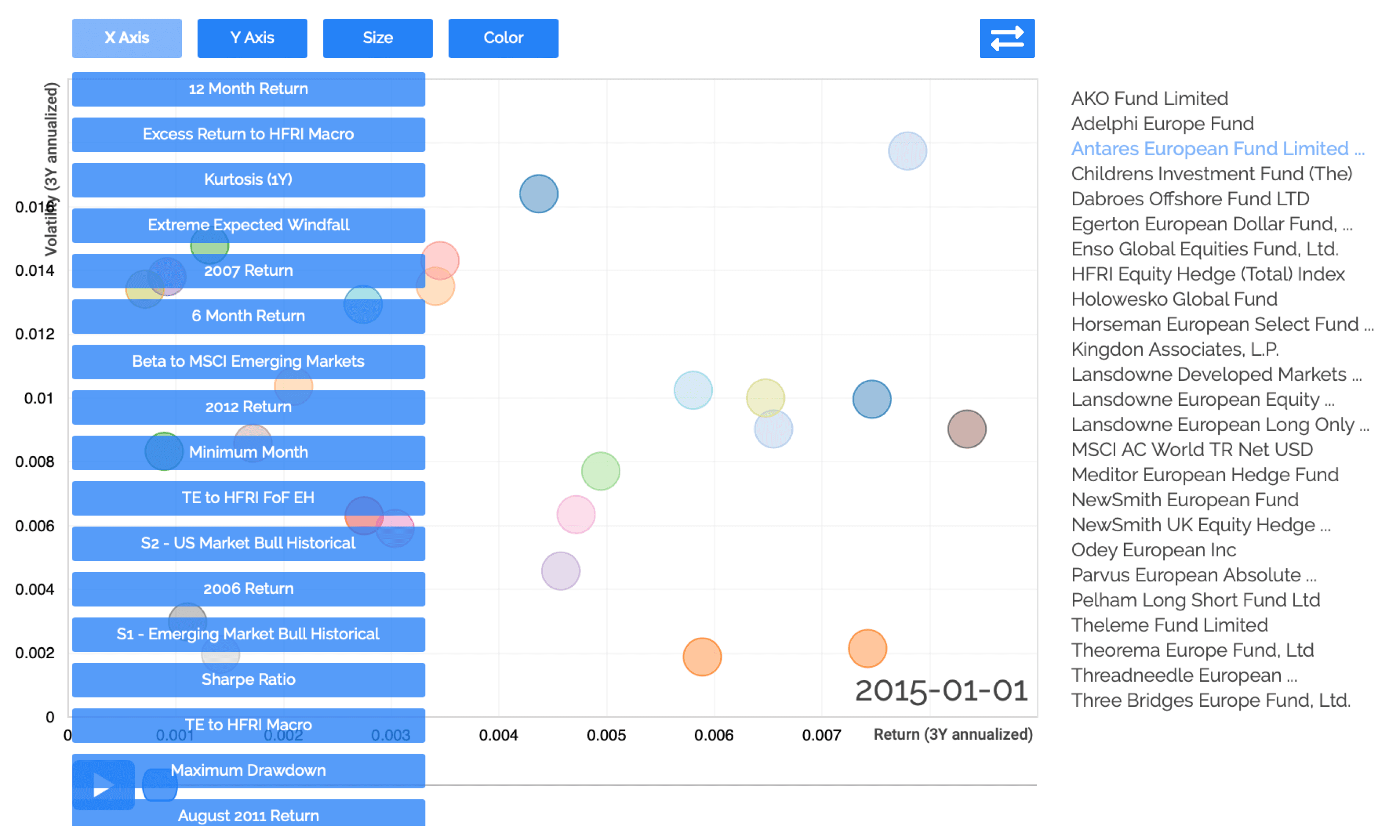Screen dimensions: 1400x840
Task: Pick Beta to MSCI Emerging Markets
Action: pos(249,361)
